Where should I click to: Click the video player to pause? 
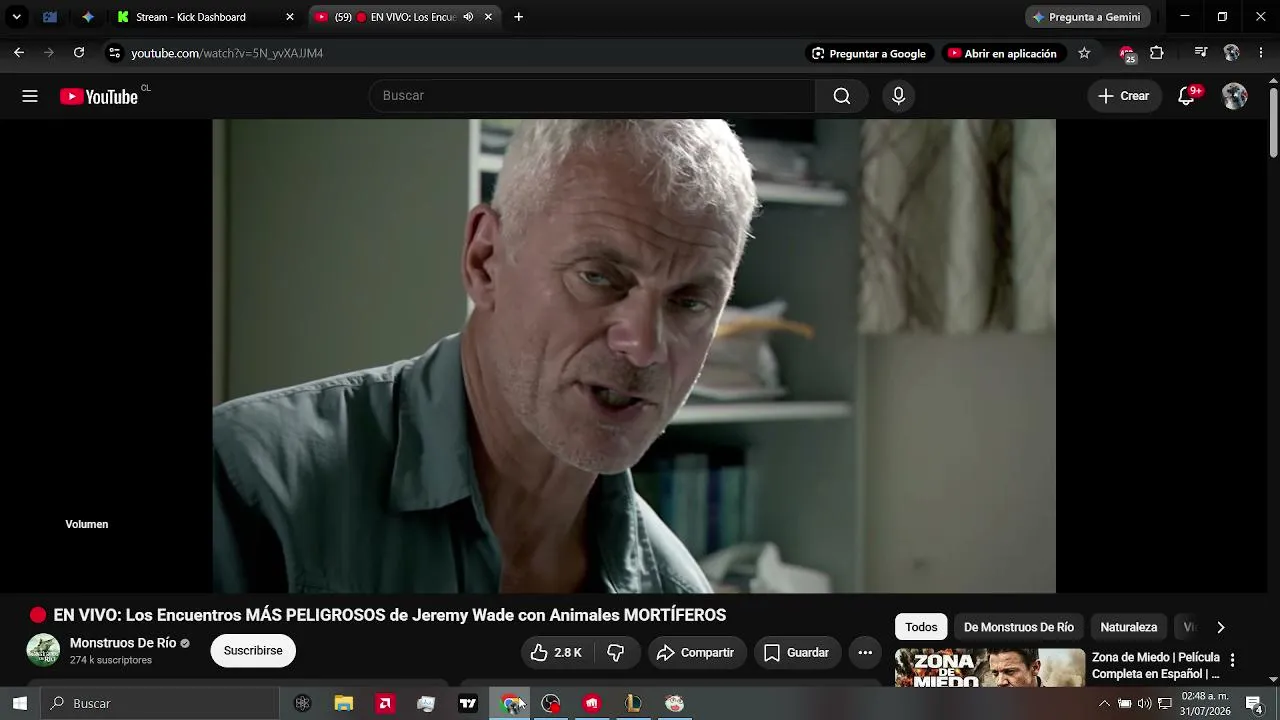(634, 356)
